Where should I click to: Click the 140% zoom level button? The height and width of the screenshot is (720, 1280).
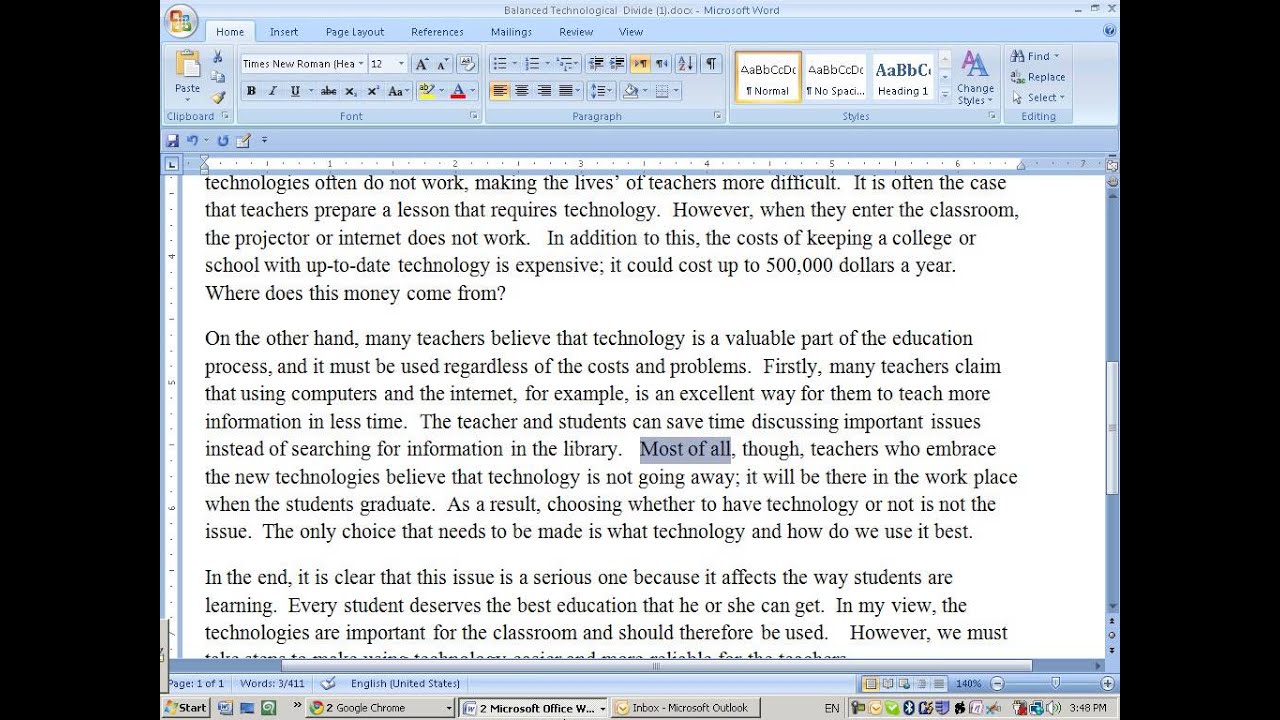968,683
